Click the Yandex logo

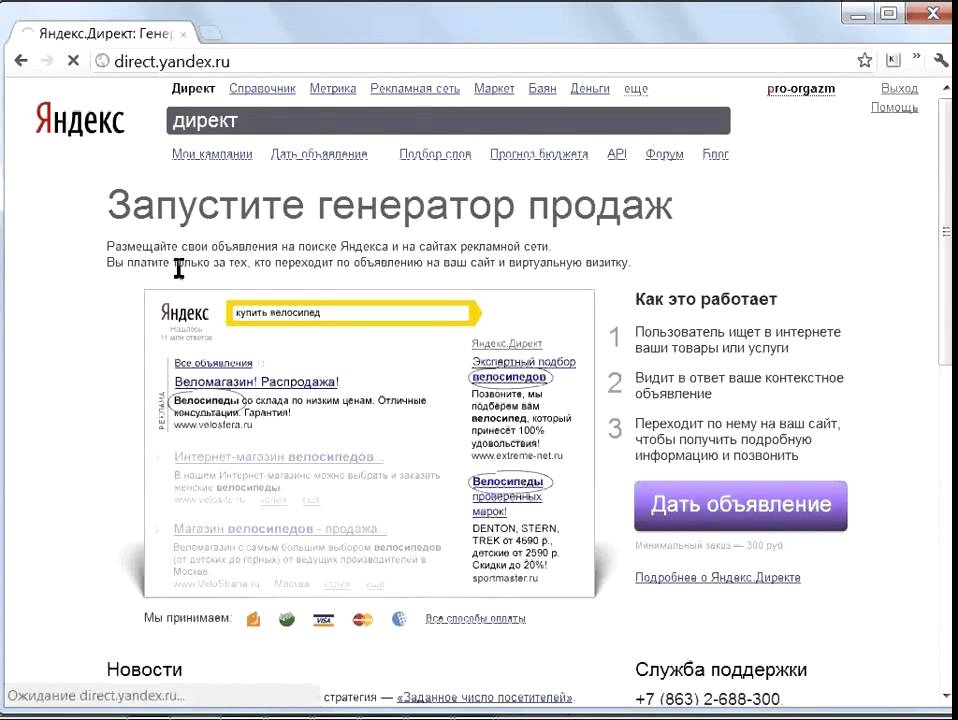tap(79, 118)
